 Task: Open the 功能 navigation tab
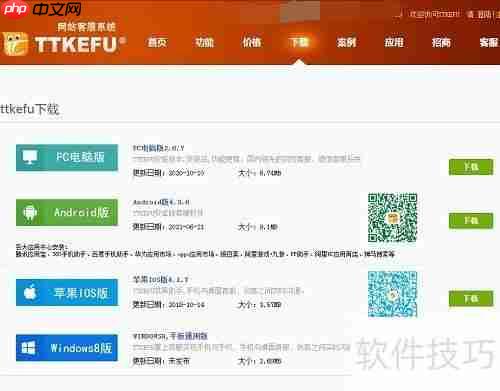pyautogui.click(x=204, y=43)
